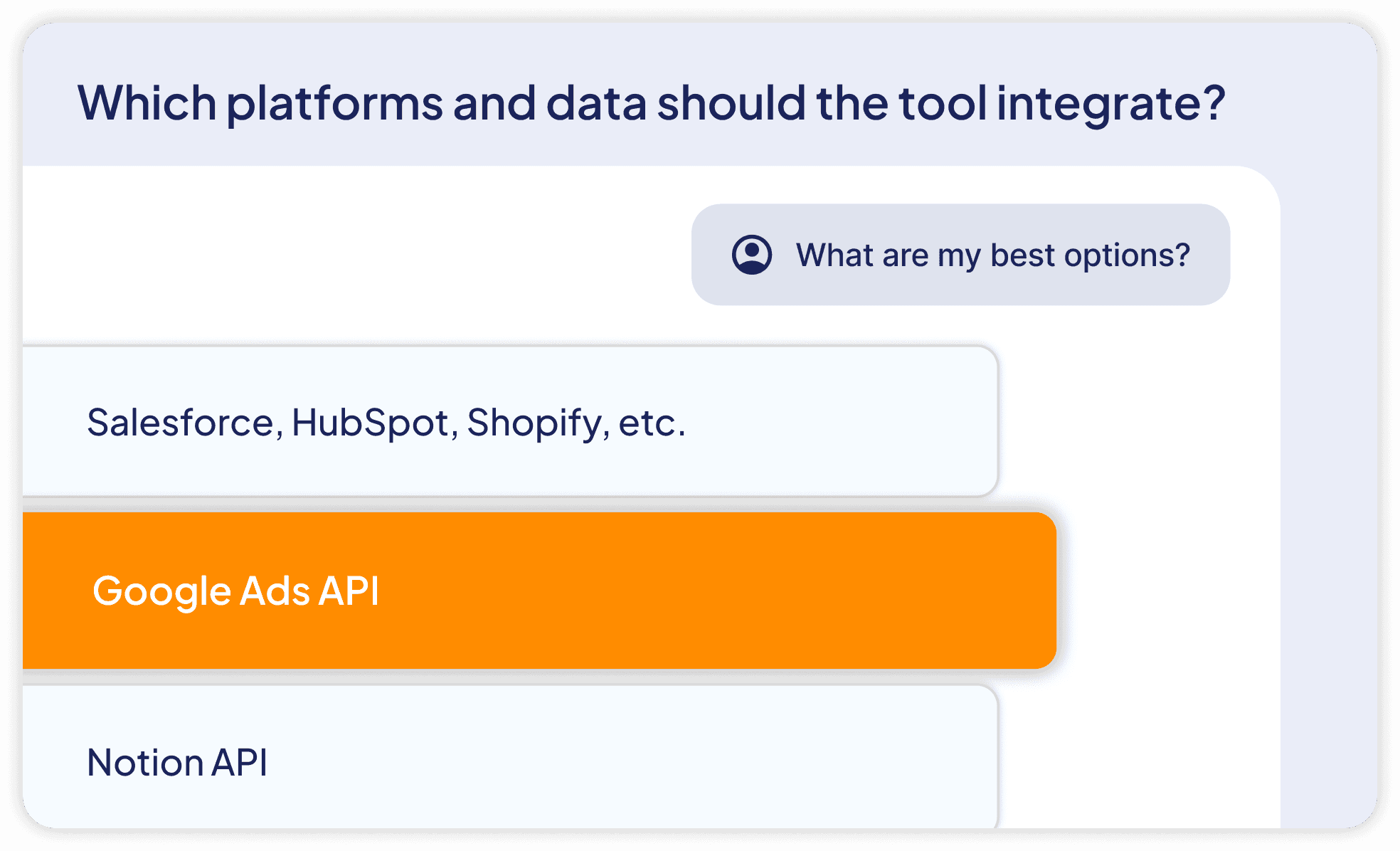Screen dimensions: 1400x851
Task: Click the 'Google Ads API' label text
Action: [235, 591]
